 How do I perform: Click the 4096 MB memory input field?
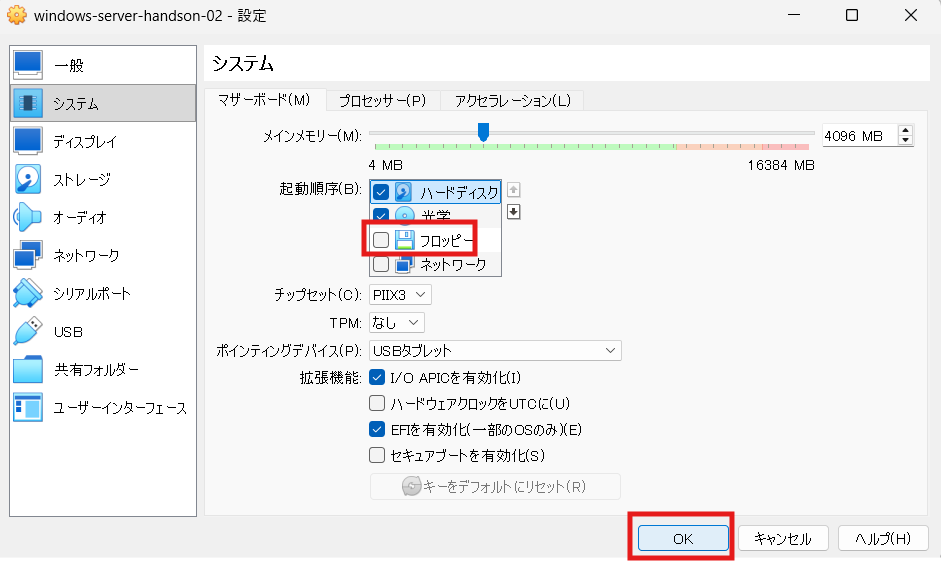[860, 136]
